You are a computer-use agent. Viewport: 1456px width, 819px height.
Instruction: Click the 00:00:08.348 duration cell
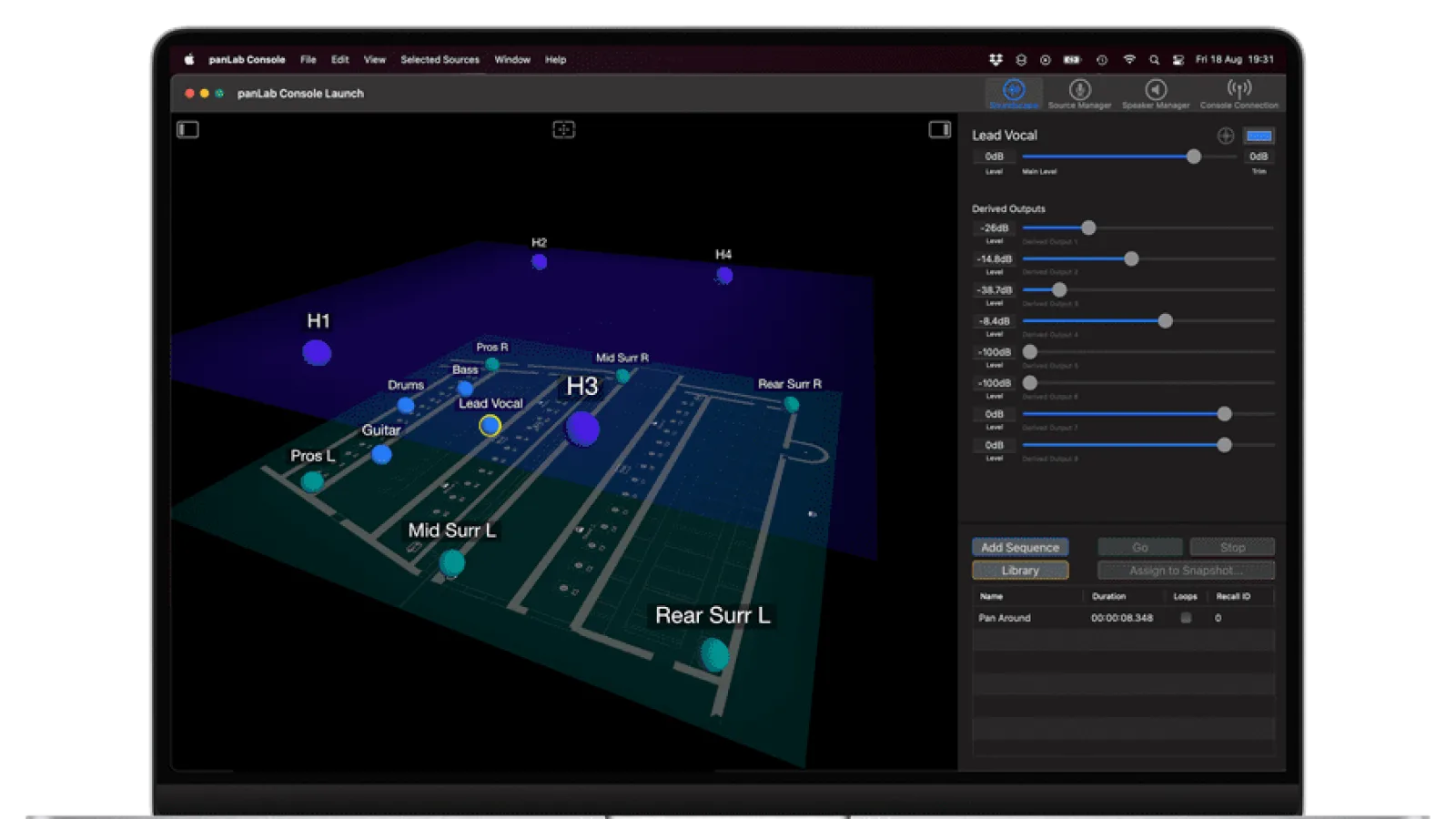pos(1122,618)
